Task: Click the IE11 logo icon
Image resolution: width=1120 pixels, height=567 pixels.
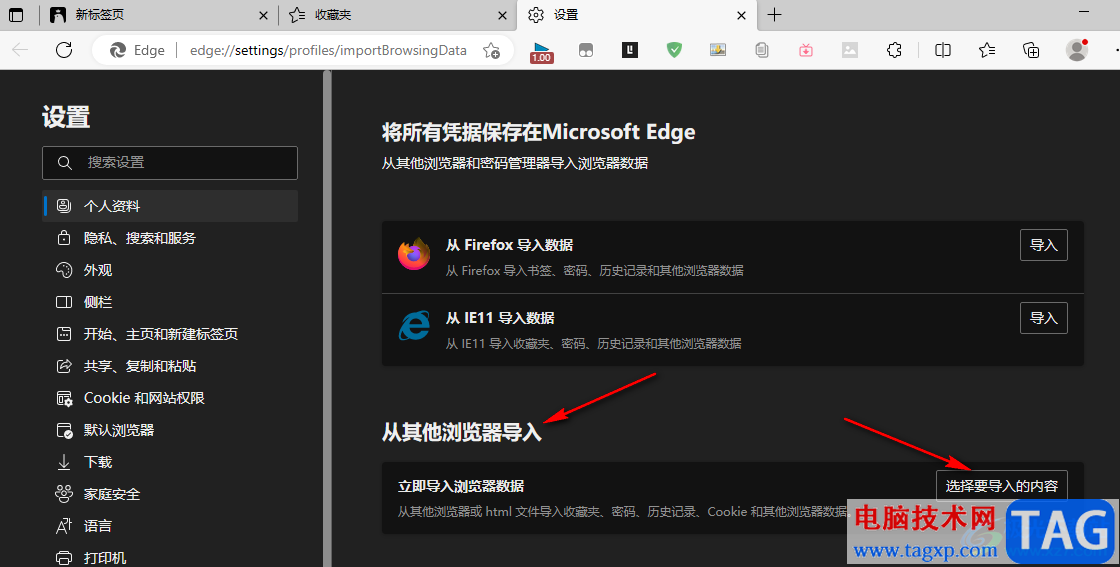Action: 414,326
